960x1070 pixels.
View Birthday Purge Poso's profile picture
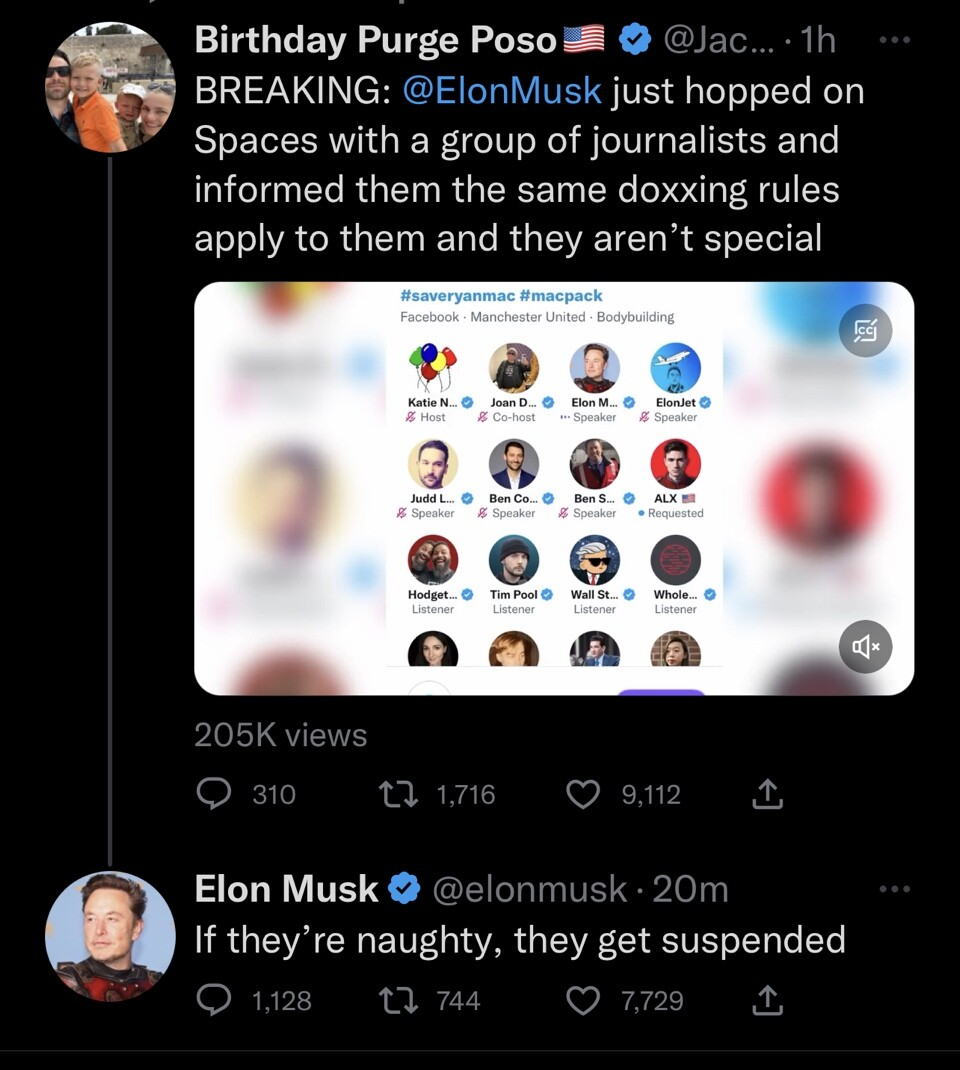pyautogui.click(x=110, y=88)
